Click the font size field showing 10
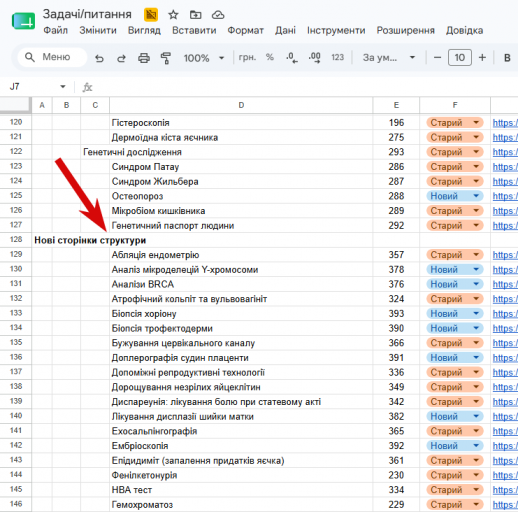 (x=460, y=58)
